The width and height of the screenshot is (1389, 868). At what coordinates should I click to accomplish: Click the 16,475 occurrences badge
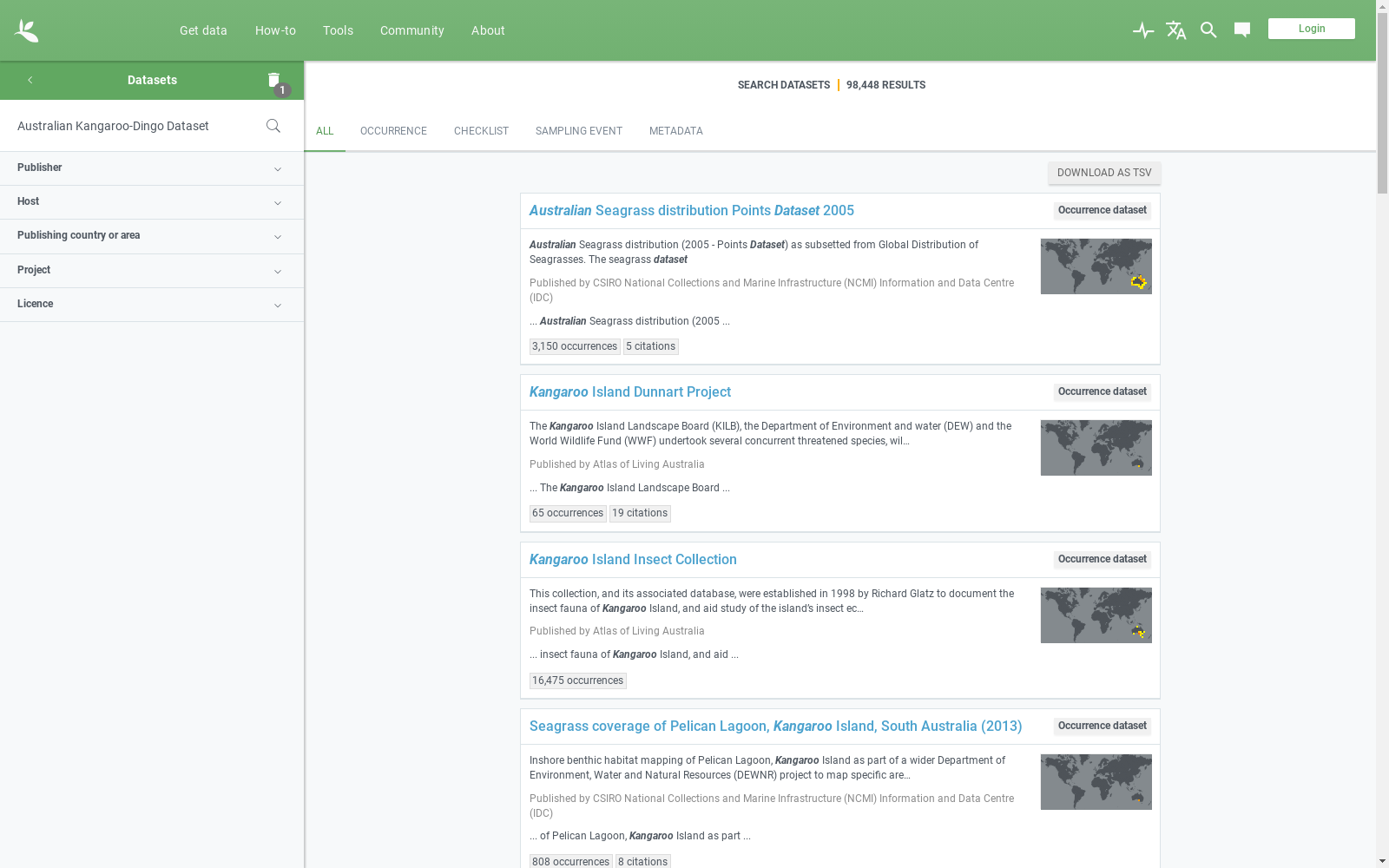pyautogui.click(x=577, y=681)
